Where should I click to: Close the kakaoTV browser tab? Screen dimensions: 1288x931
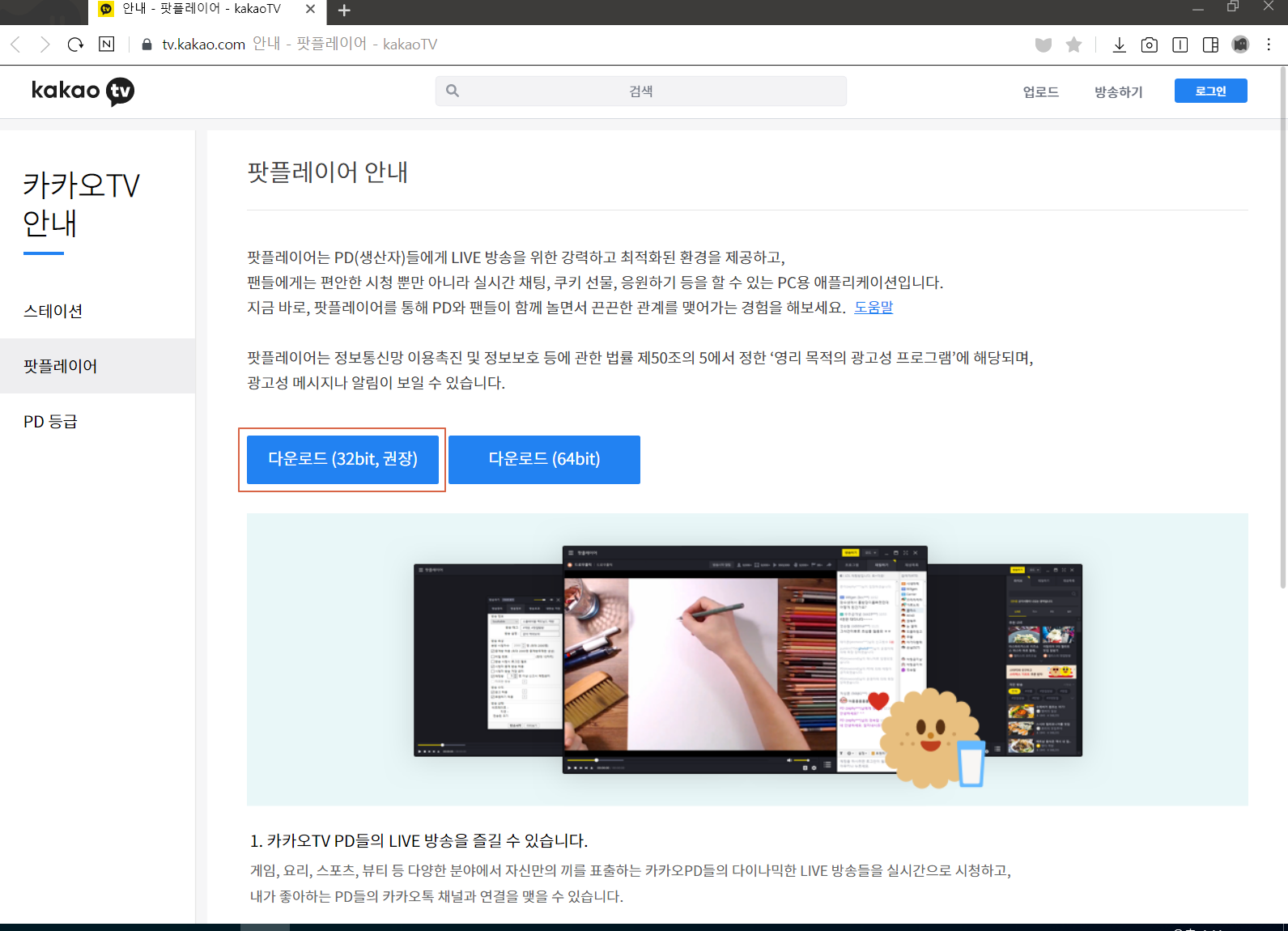311,10
